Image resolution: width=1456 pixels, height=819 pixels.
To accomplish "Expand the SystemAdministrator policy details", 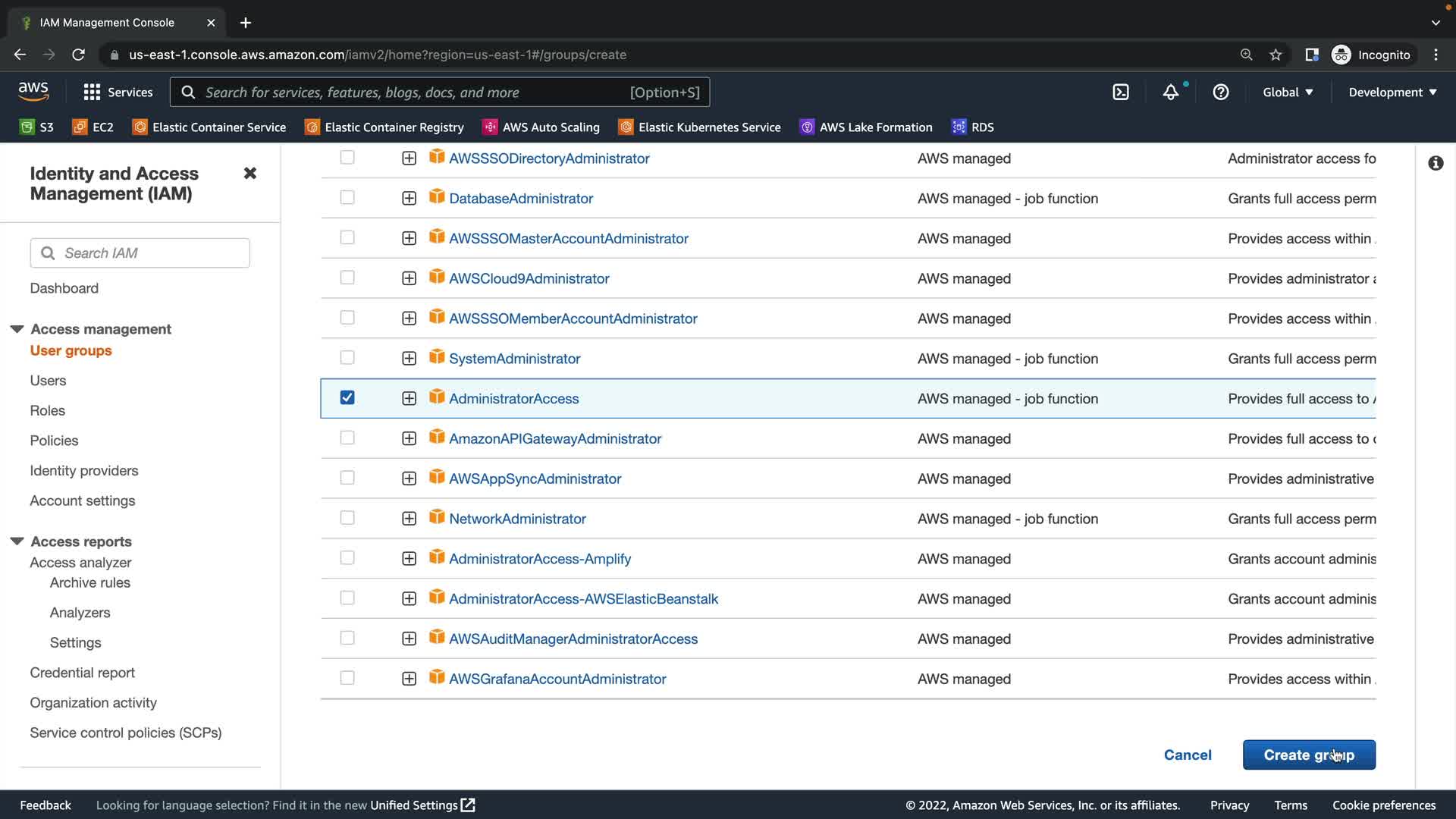I will (x=409, y=359).
